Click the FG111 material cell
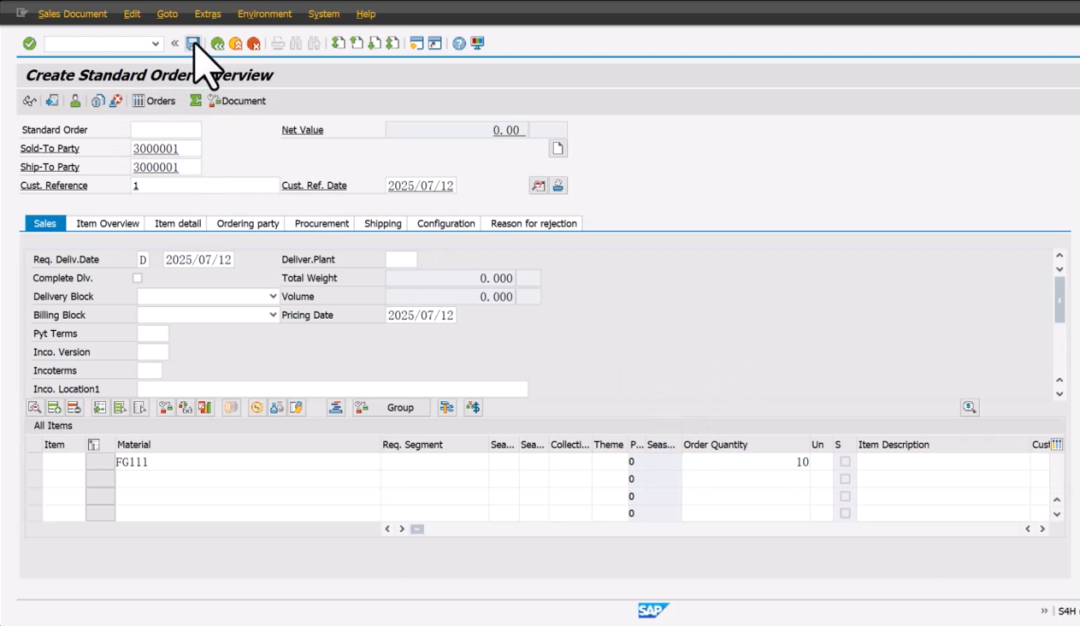 pyautogui.click(x=248, y=461)
